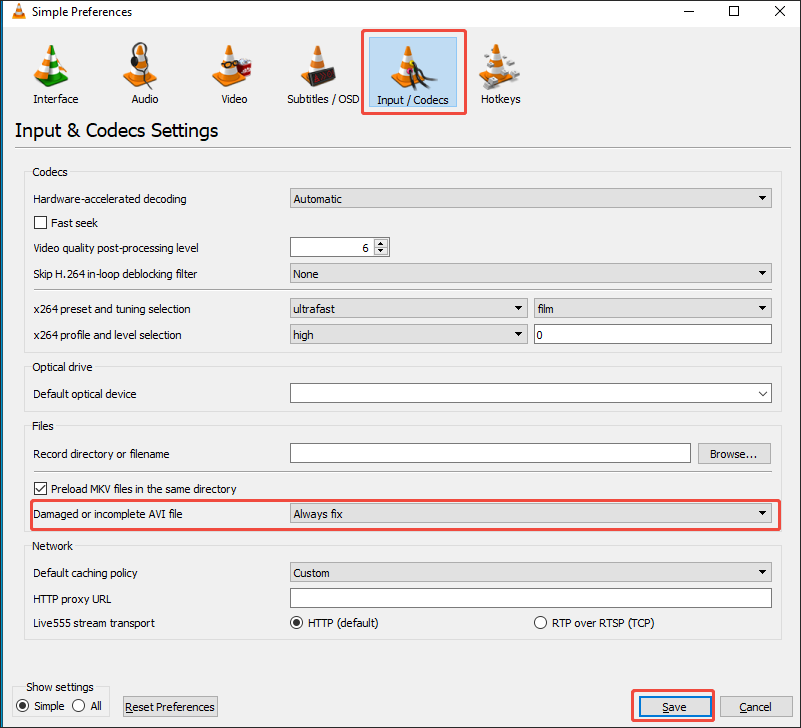Image resolution: width=801 pixels, height=728 pixels.
Task: Increase video quality post-processing level
Action: coord(381,242)
